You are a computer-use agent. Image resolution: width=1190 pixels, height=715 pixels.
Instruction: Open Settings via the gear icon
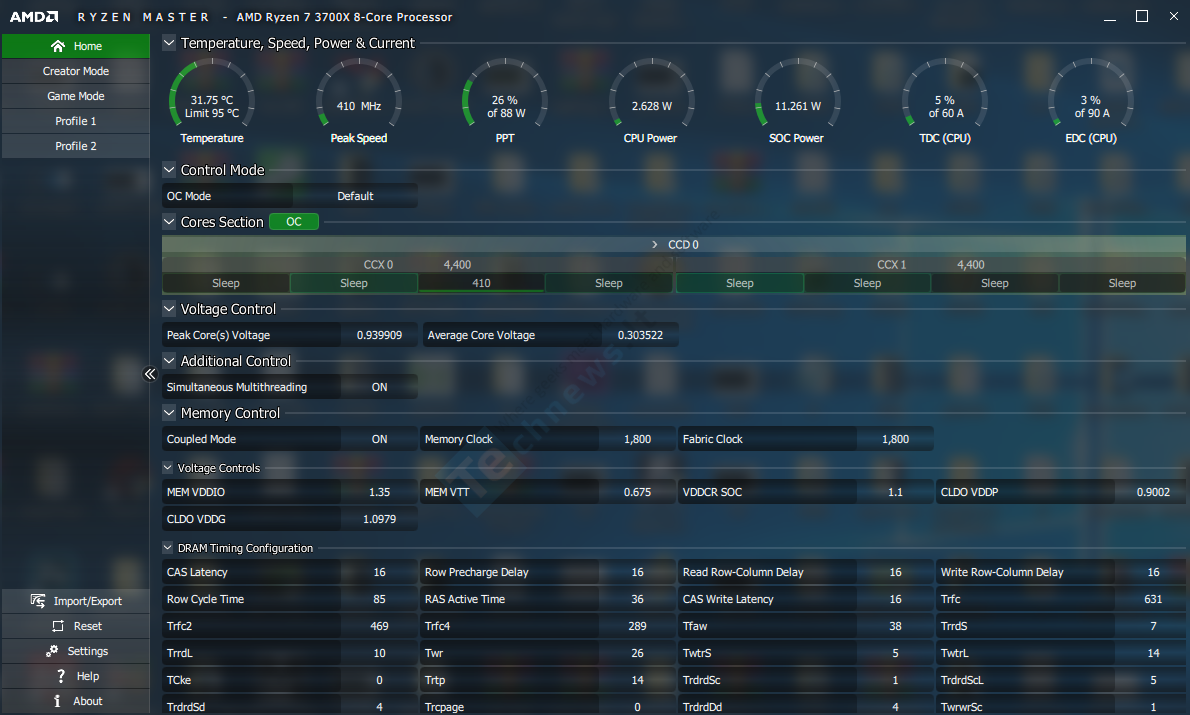[52, 651]
